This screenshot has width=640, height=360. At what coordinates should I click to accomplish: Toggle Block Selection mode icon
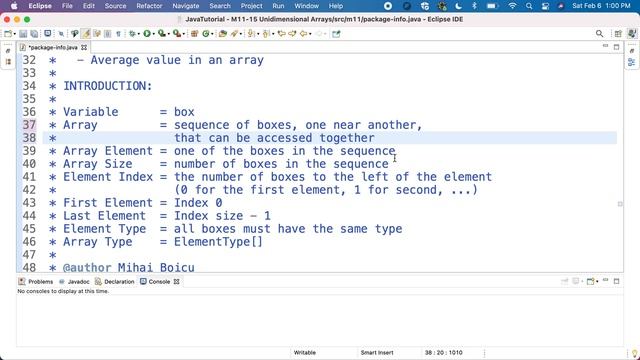[x=107, y=34]
